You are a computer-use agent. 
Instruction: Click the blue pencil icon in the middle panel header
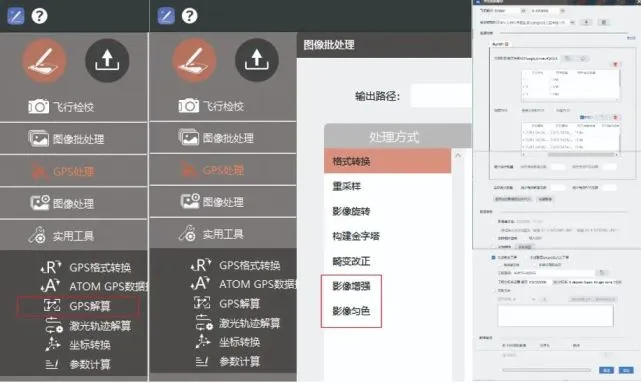[166, 16]
